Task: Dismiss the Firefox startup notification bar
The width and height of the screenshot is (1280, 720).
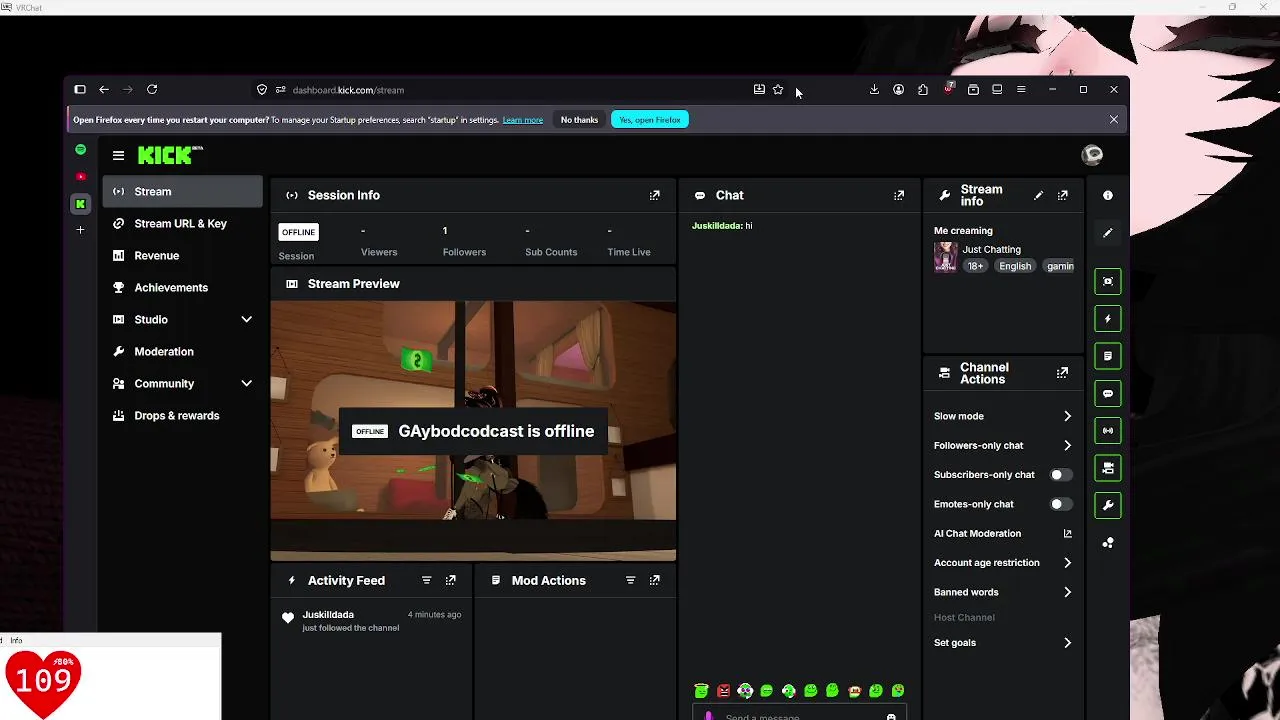Action: click(1113, 120)
